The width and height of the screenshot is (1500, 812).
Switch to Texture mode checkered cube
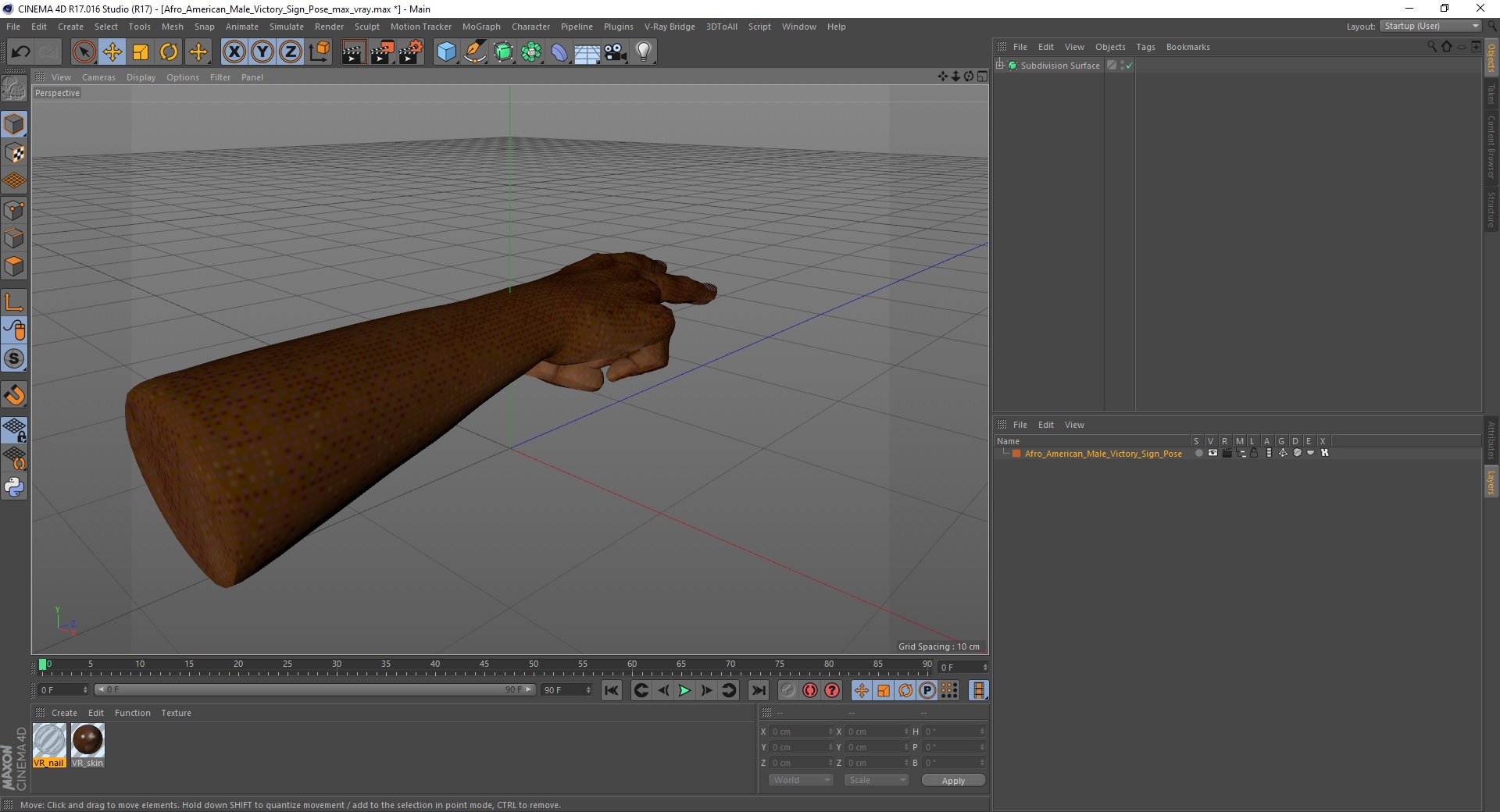point(14,153)
